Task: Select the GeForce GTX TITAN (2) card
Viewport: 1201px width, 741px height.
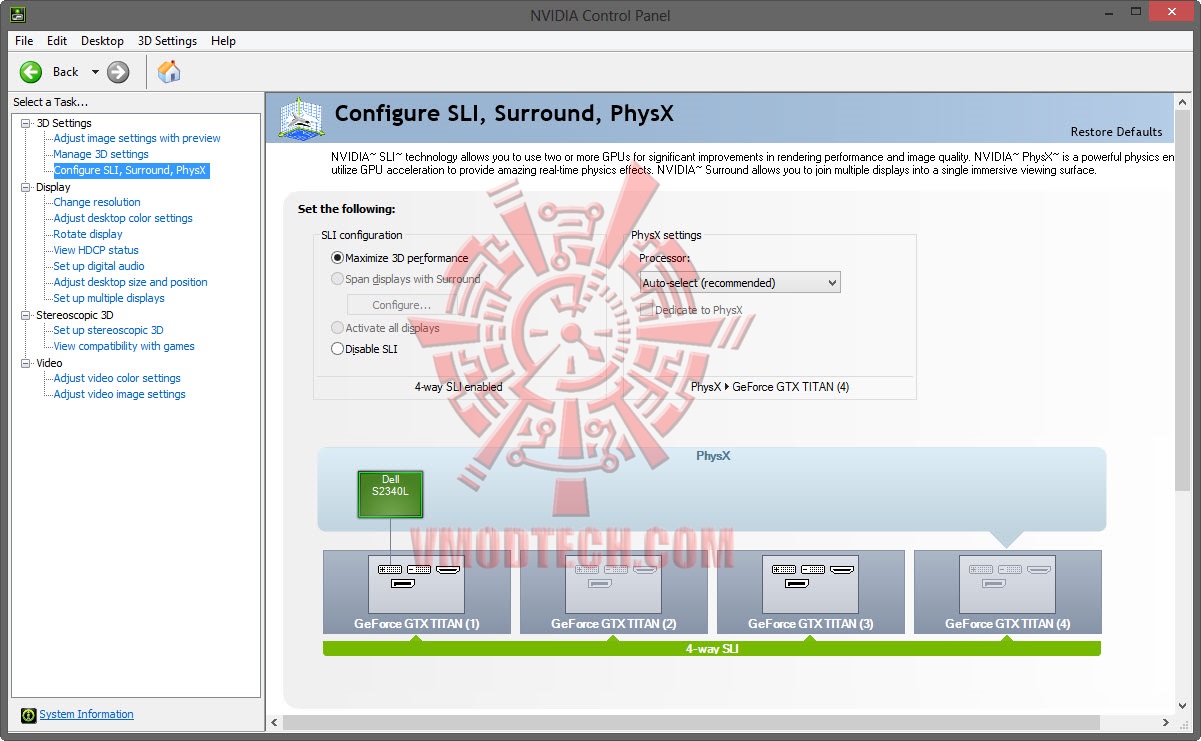Action: pyautogui.click(x=613, y=592)
